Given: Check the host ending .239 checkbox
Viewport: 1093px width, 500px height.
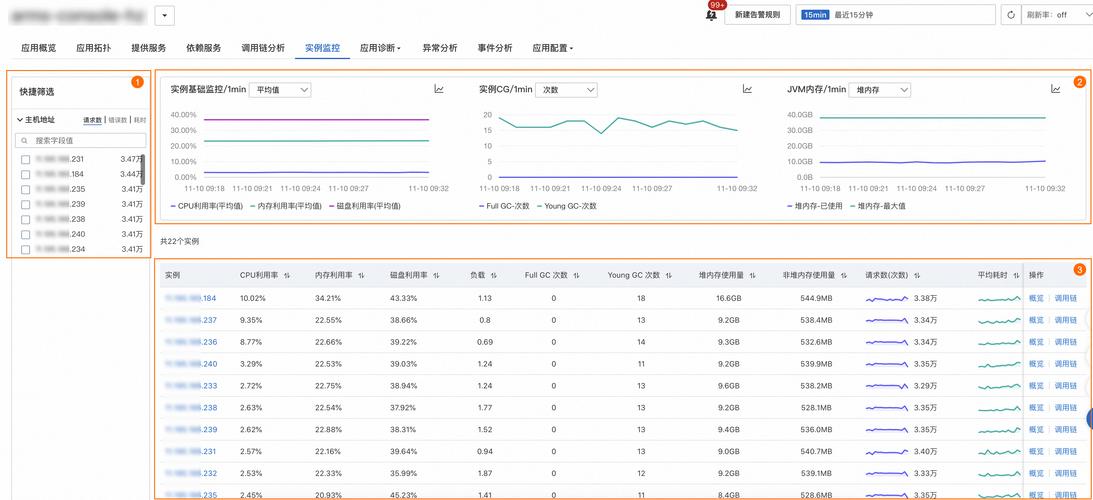Looking at the screenshot, I should (x=25, y=204).
